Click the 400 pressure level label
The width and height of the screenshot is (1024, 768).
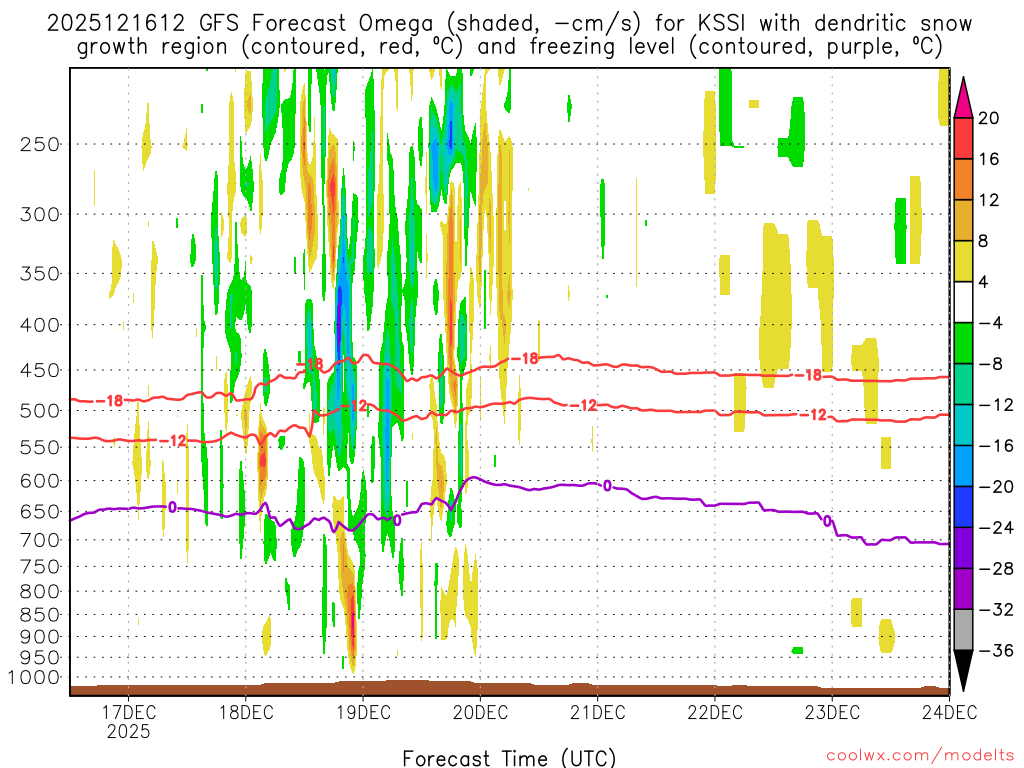40,325
